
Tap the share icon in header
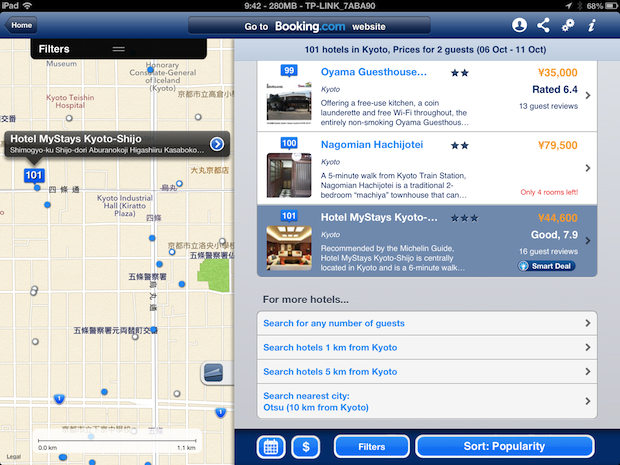coord(543,25)
